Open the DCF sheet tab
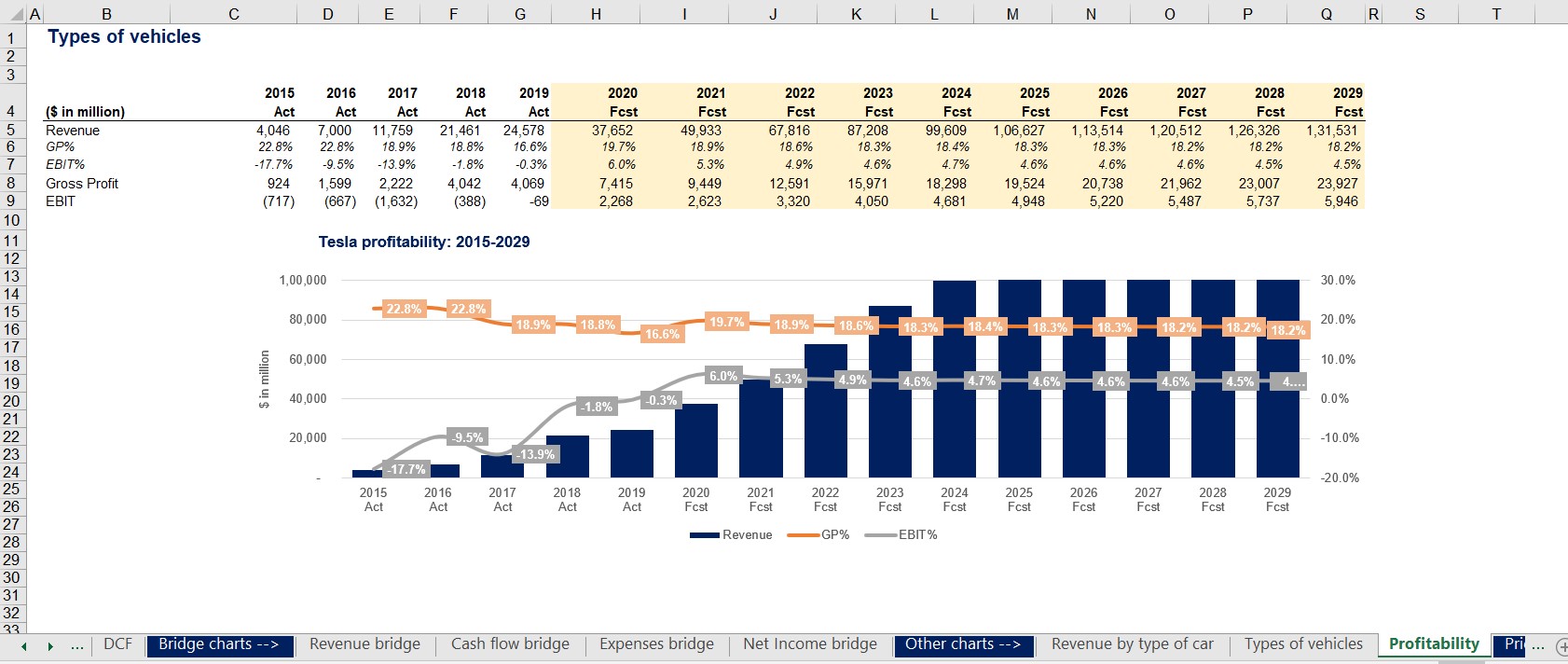The height and width of the screenshot is (664, 1568). (118, 644)
